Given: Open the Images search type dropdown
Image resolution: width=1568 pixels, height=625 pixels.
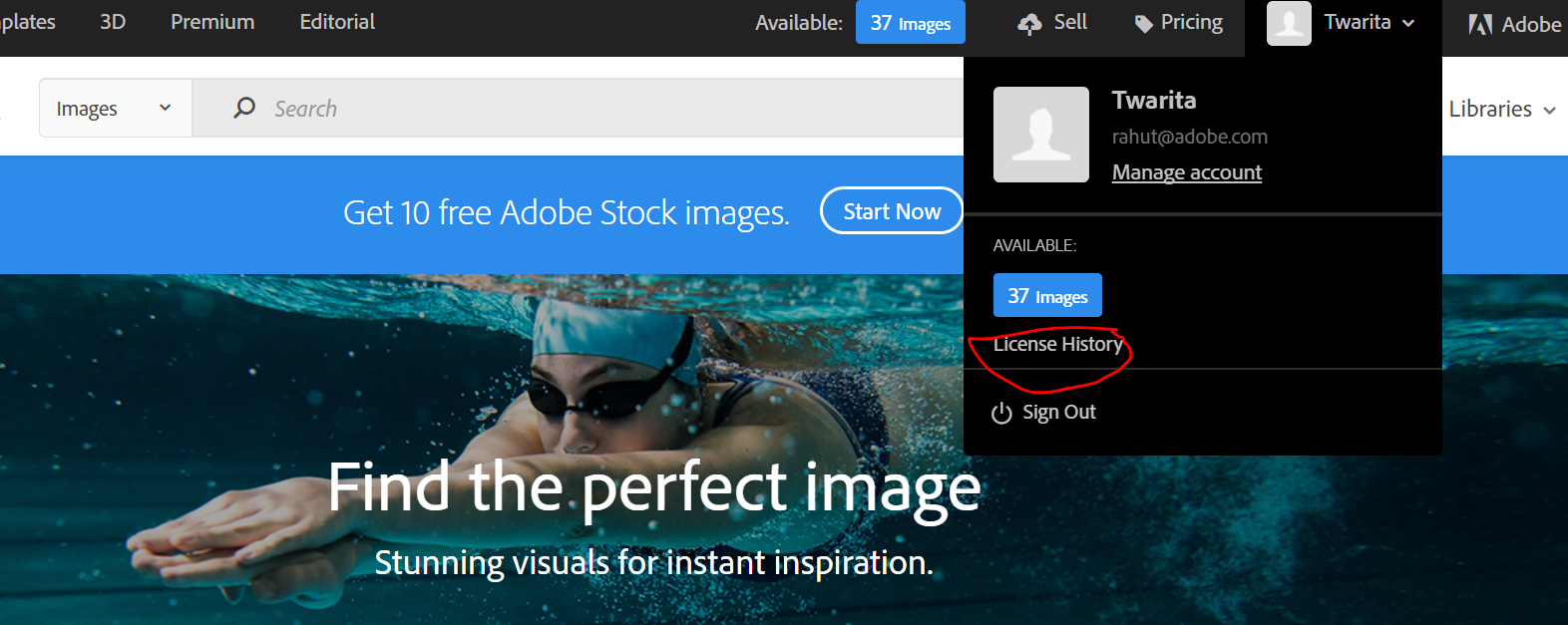Looking at the screenshot, I should 116,108.
